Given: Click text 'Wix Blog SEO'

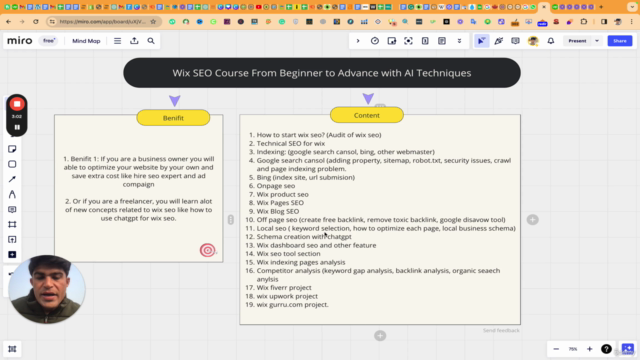Looking at the screenshot, I should click(x=278, y=211).
